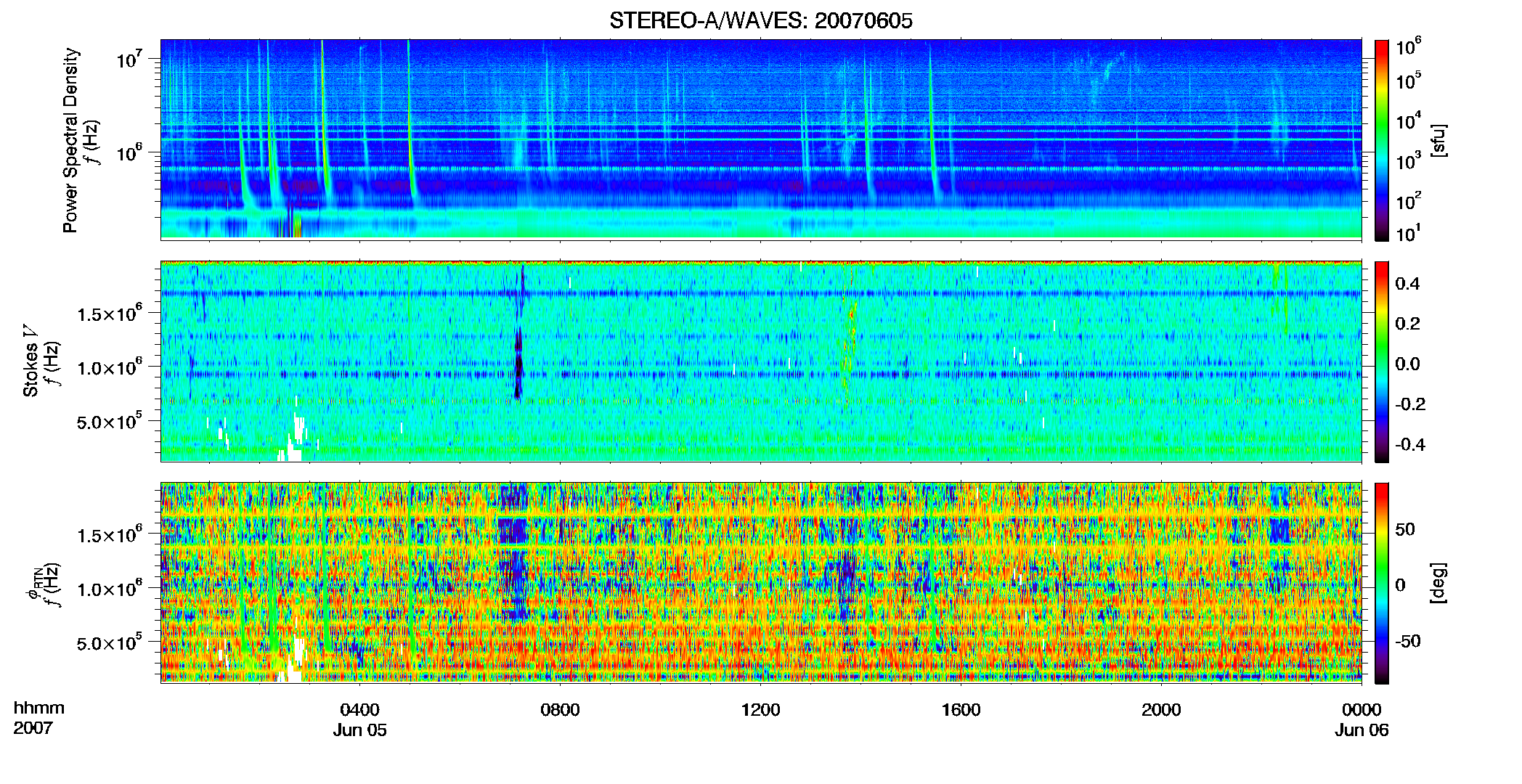
Task: Click the 10^4 value on the sfu color bar
Action: point(1409,122)
